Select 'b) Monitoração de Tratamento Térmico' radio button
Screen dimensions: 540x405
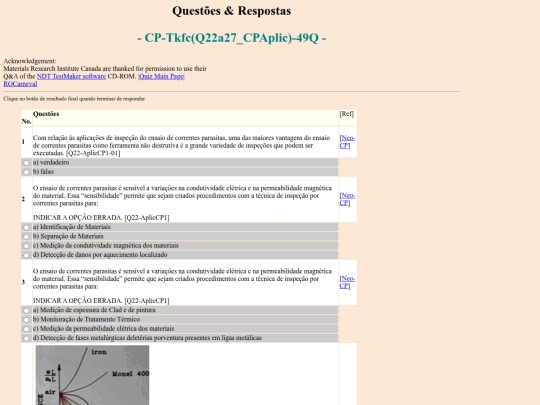pos(26,320)
